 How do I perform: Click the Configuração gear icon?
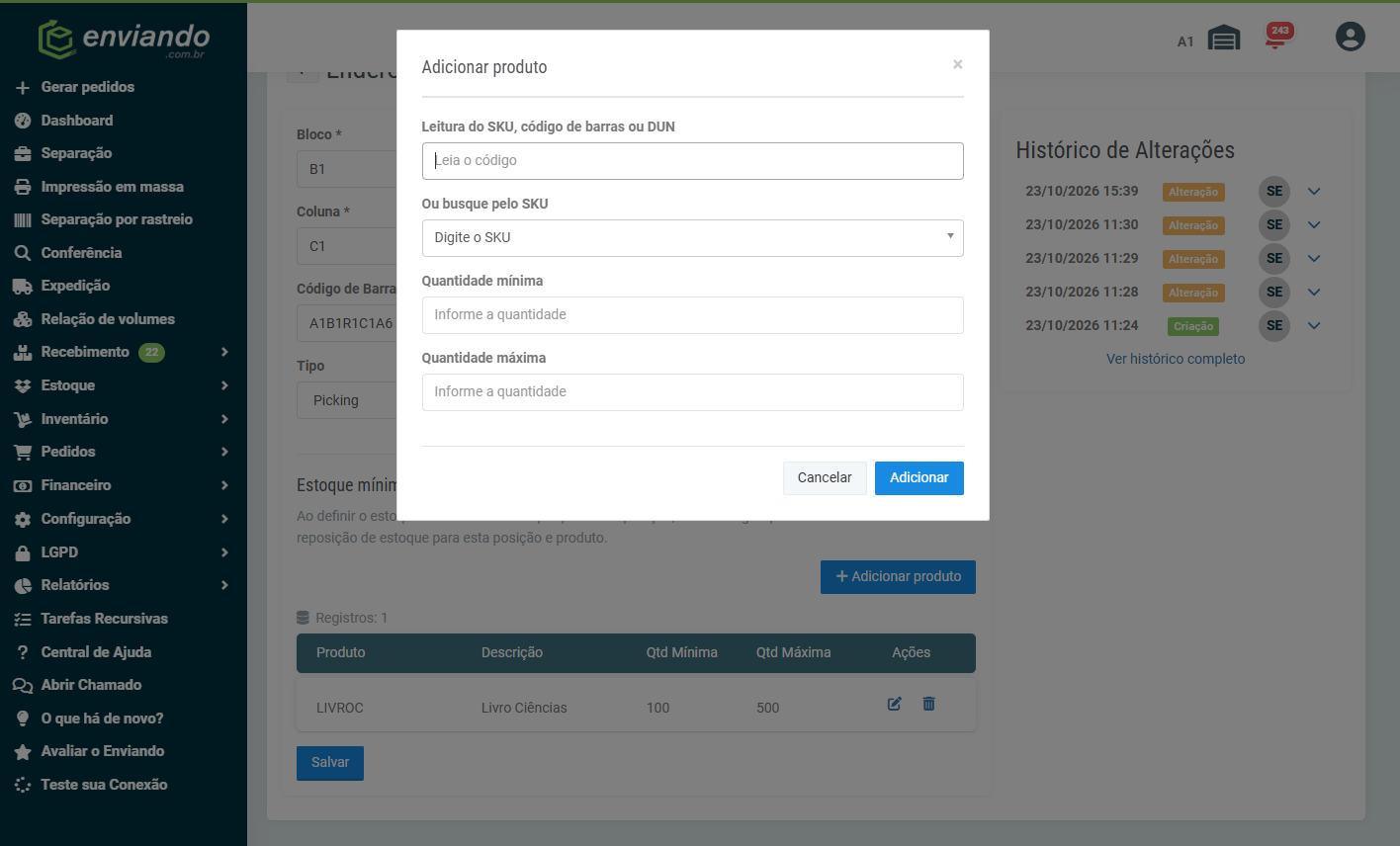23,519
